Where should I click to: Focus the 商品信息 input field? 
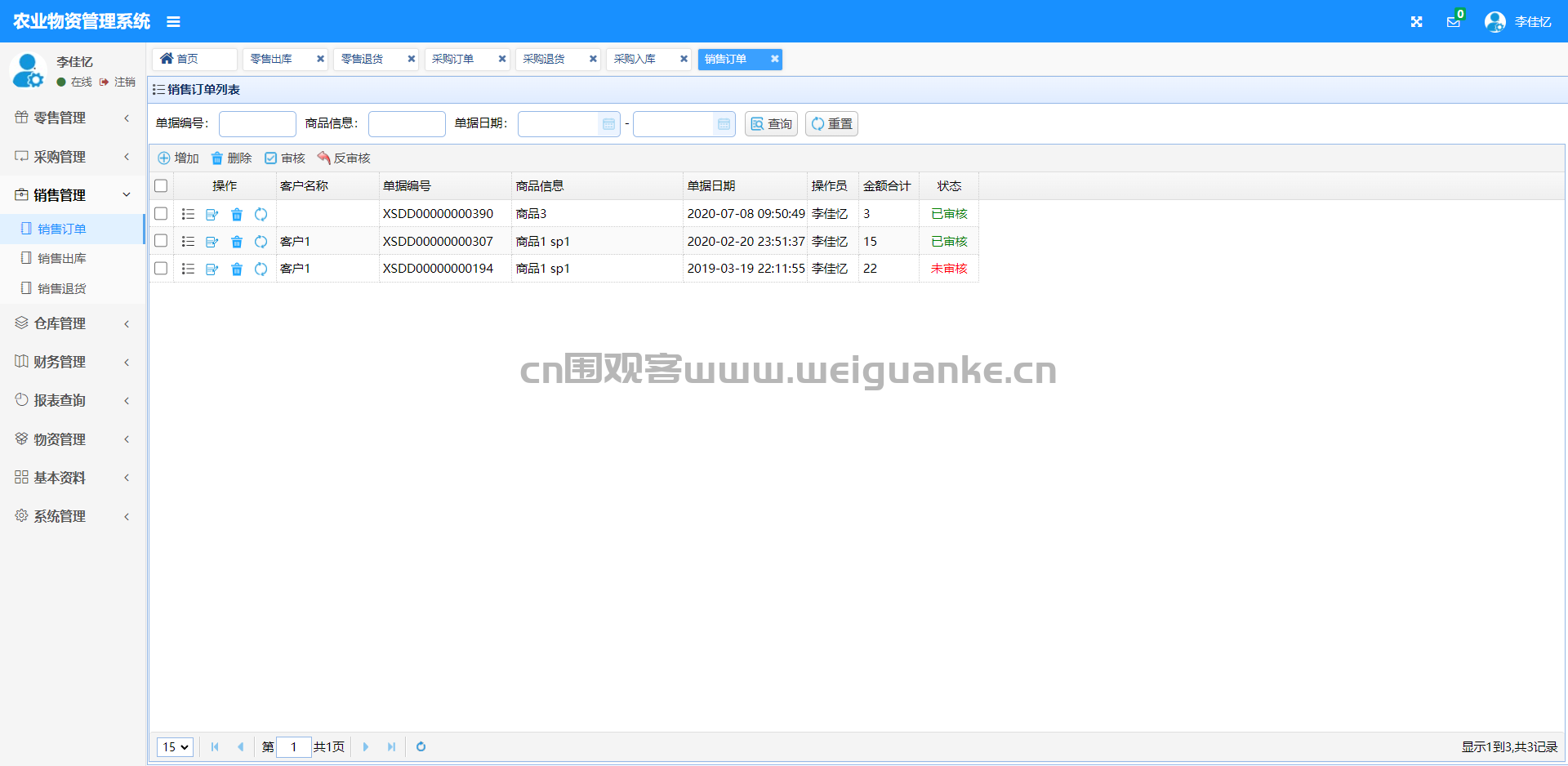tap(407, 124)
